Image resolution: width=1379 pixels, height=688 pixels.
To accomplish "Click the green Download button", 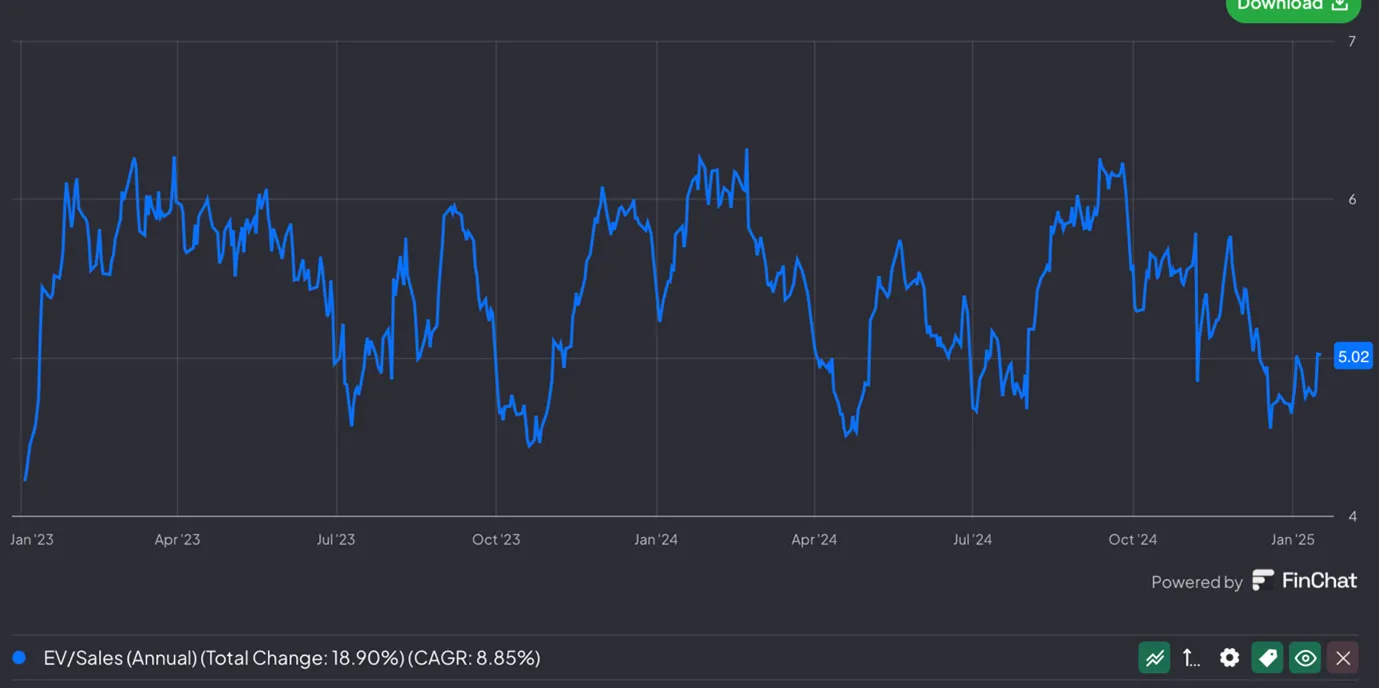I will pyautogui.click(x=1293, y=7).
